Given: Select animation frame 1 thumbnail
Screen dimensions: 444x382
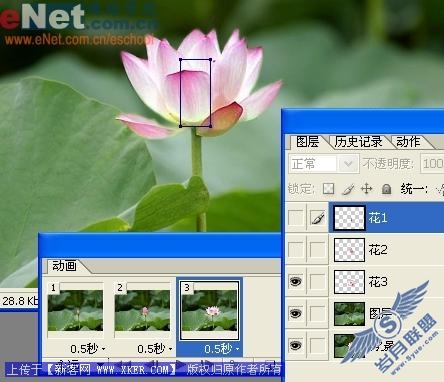Looking at the screenshot, I should click(75, 310).
